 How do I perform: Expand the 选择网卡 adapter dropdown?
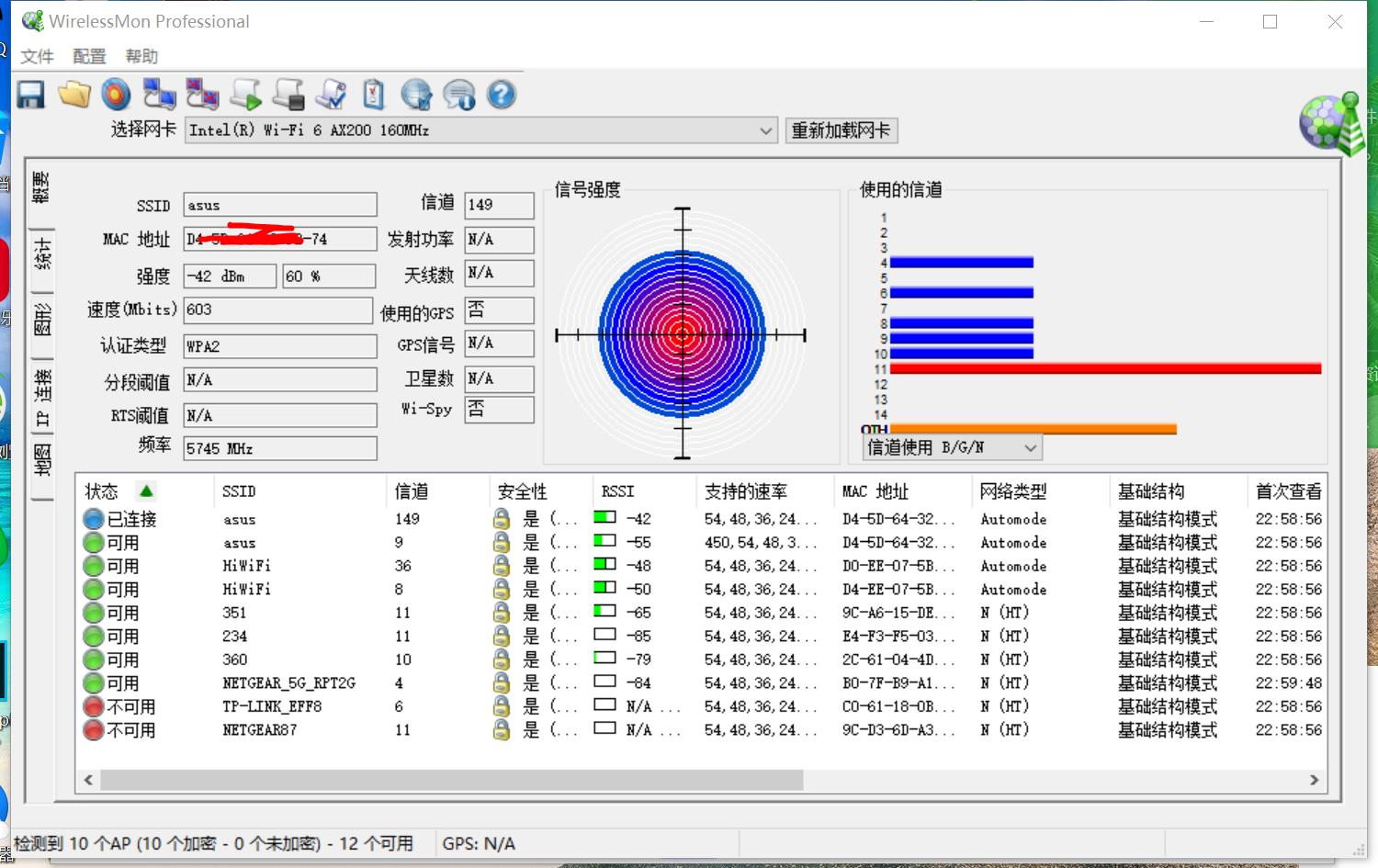click(765, 130)
